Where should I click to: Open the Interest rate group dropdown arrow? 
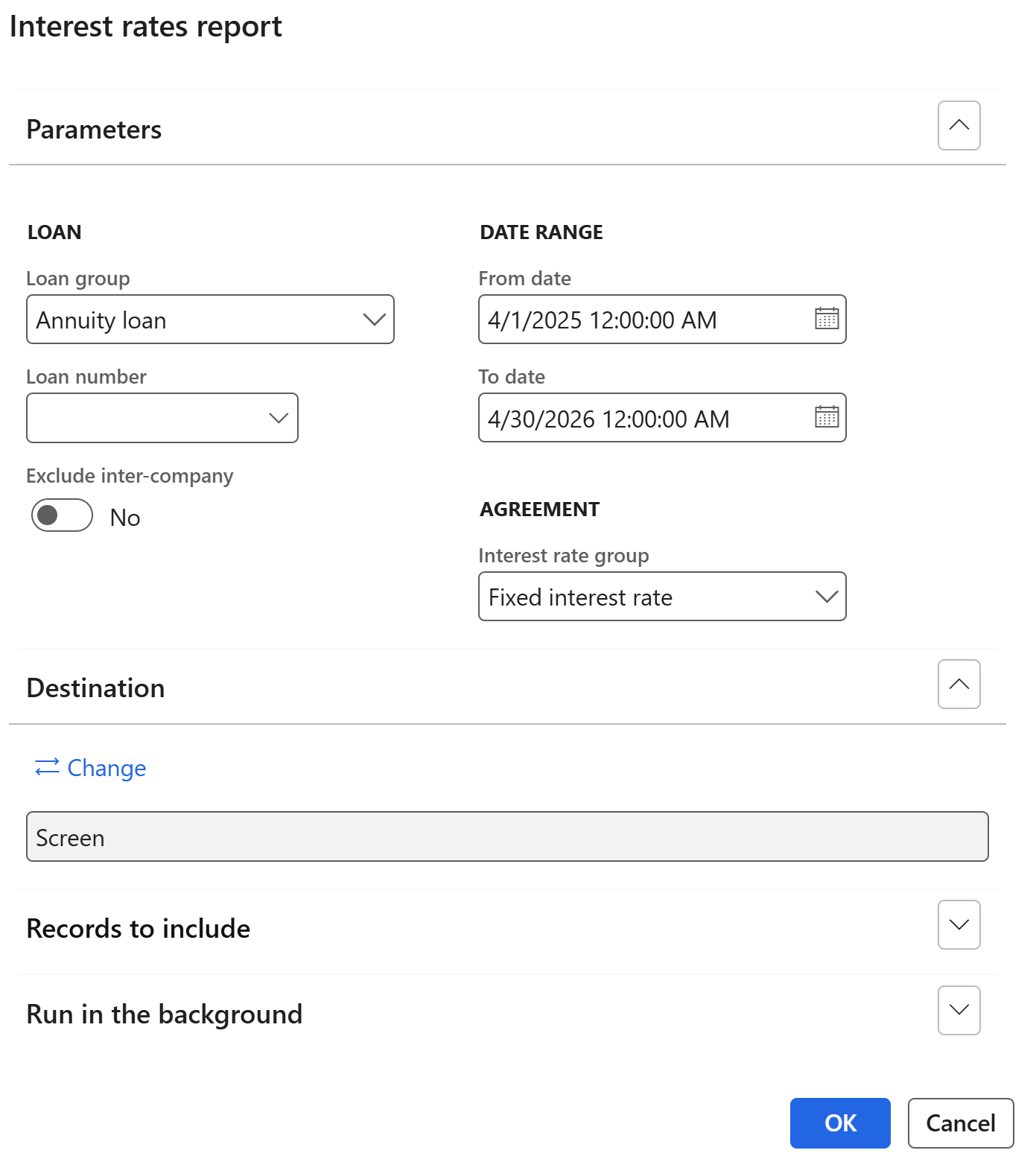pos(826,597)
